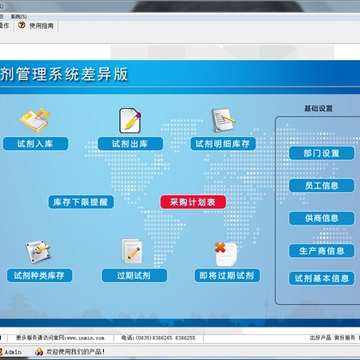Open the red 采购计划表 button

[x=193, y=202]
